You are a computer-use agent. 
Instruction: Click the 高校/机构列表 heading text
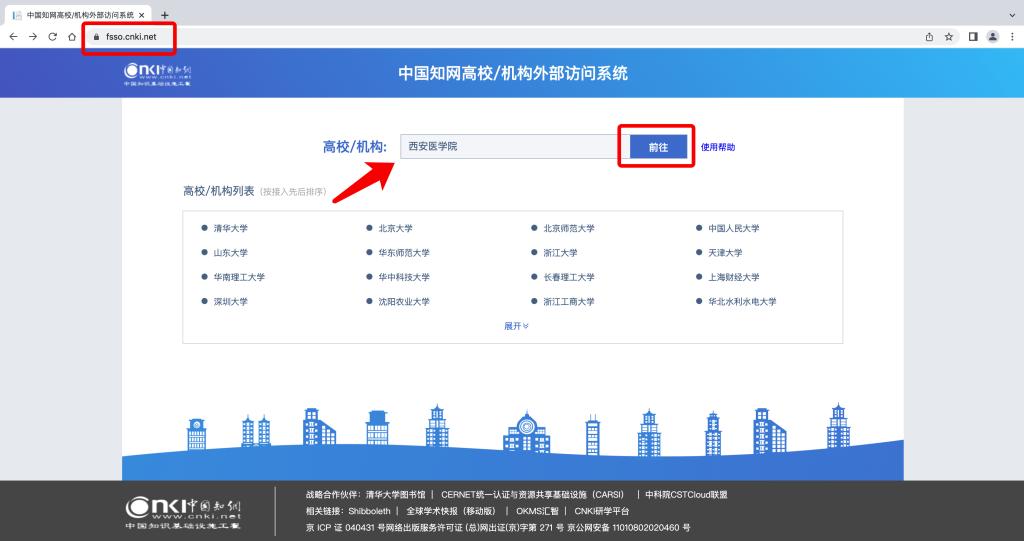coord(219,191)
